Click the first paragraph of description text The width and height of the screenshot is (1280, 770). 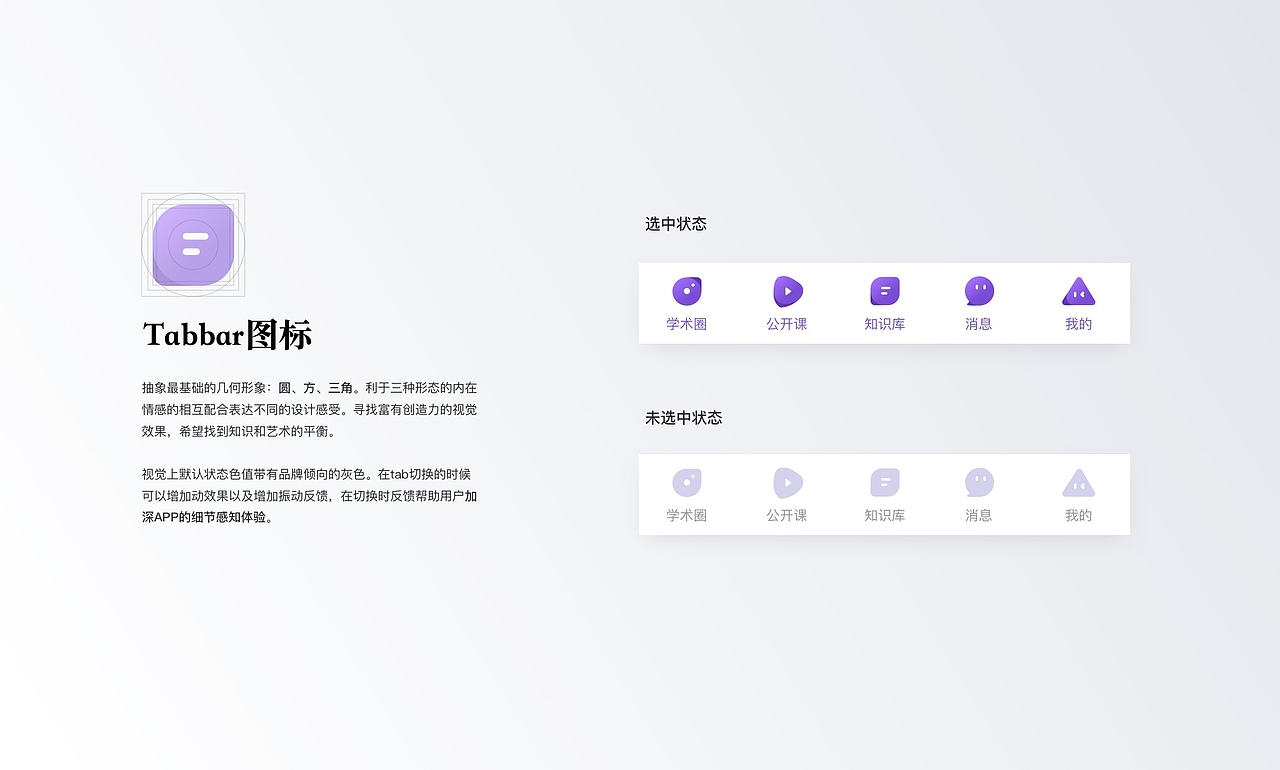[x=308, y=409]
